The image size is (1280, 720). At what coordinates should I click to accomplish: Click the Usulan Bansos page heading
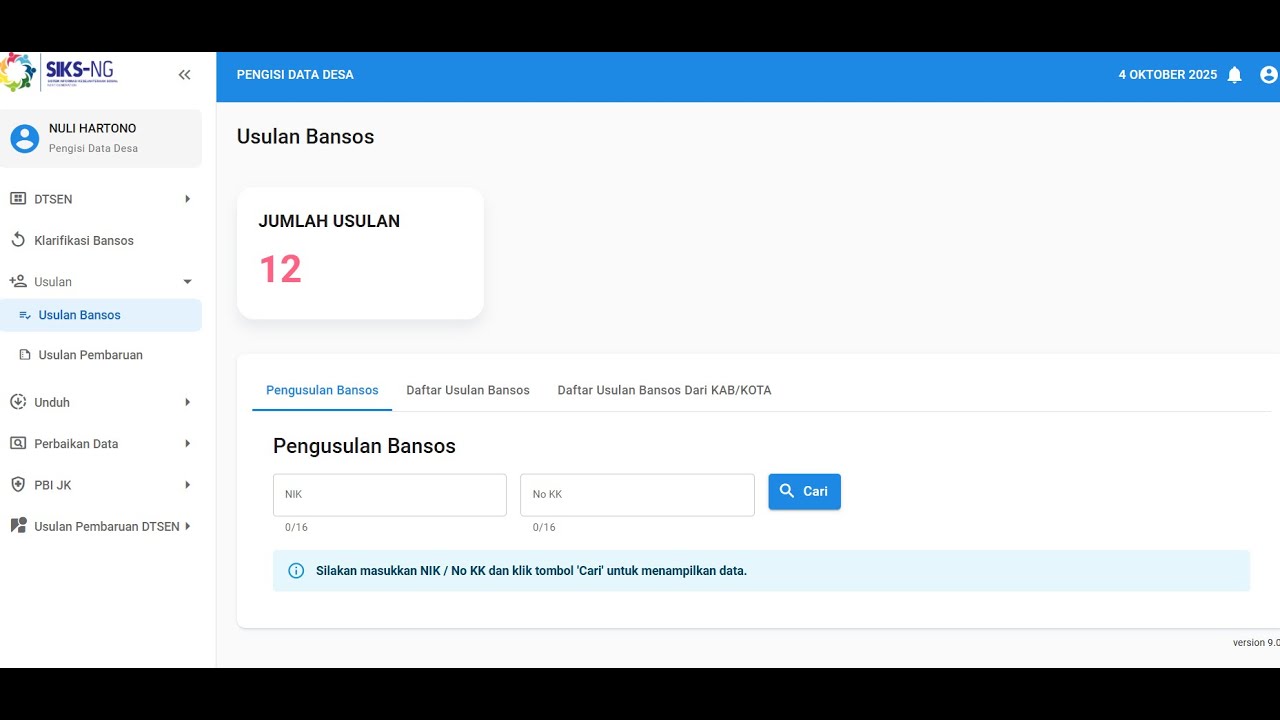click(x=305, y=137)
